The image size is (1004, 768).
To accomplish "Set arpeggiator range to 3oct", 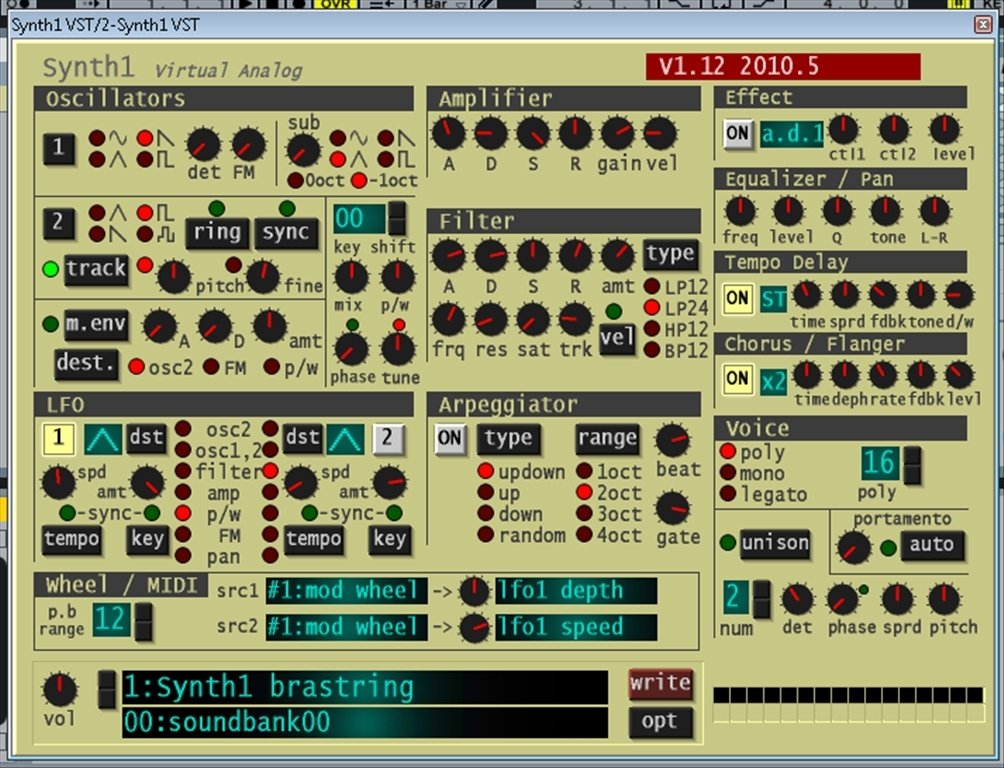I will [x=584, y=513].
